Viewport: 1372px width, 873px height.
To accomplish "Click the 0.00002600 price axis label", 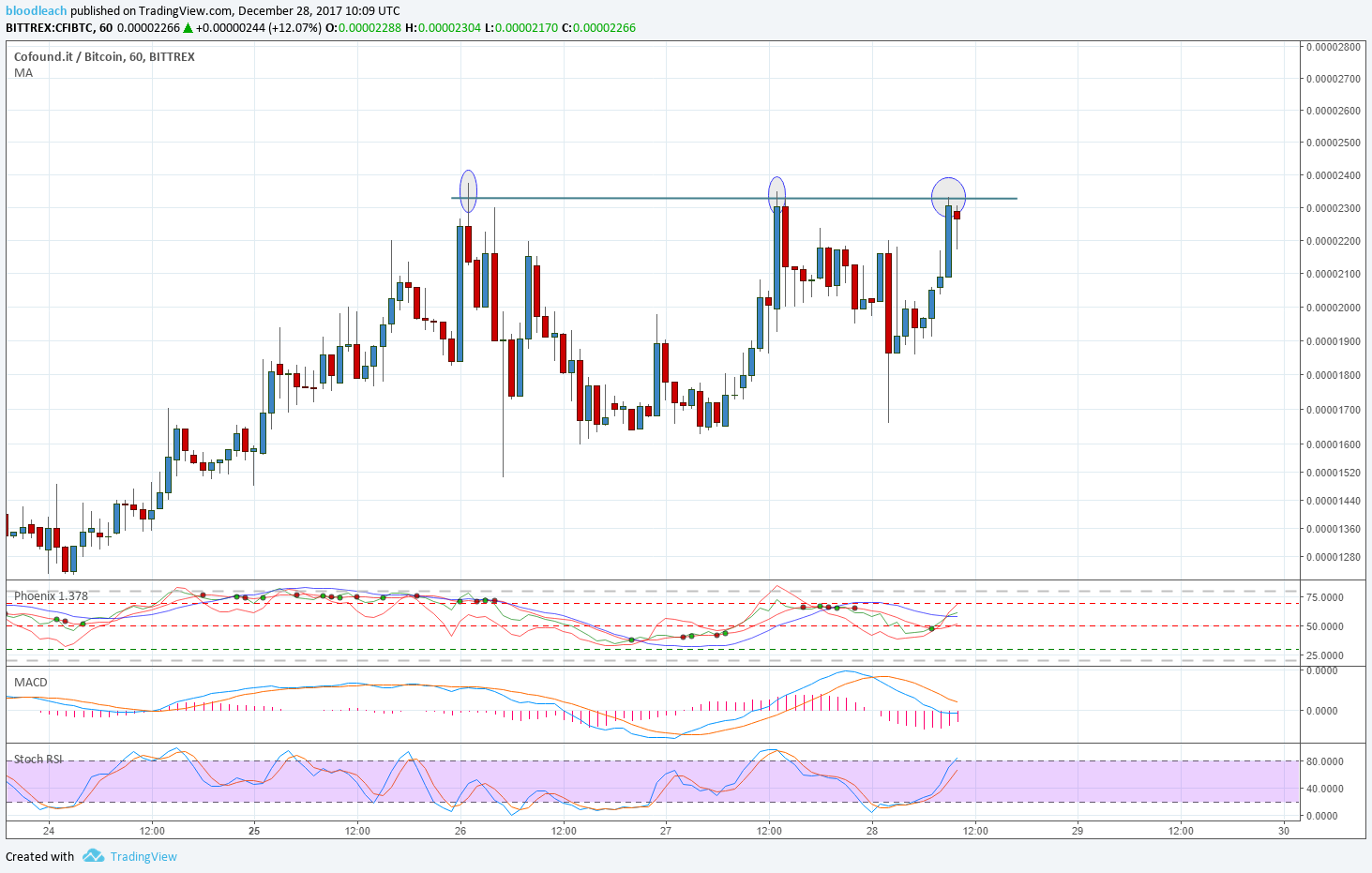I will coord(1334,111).
